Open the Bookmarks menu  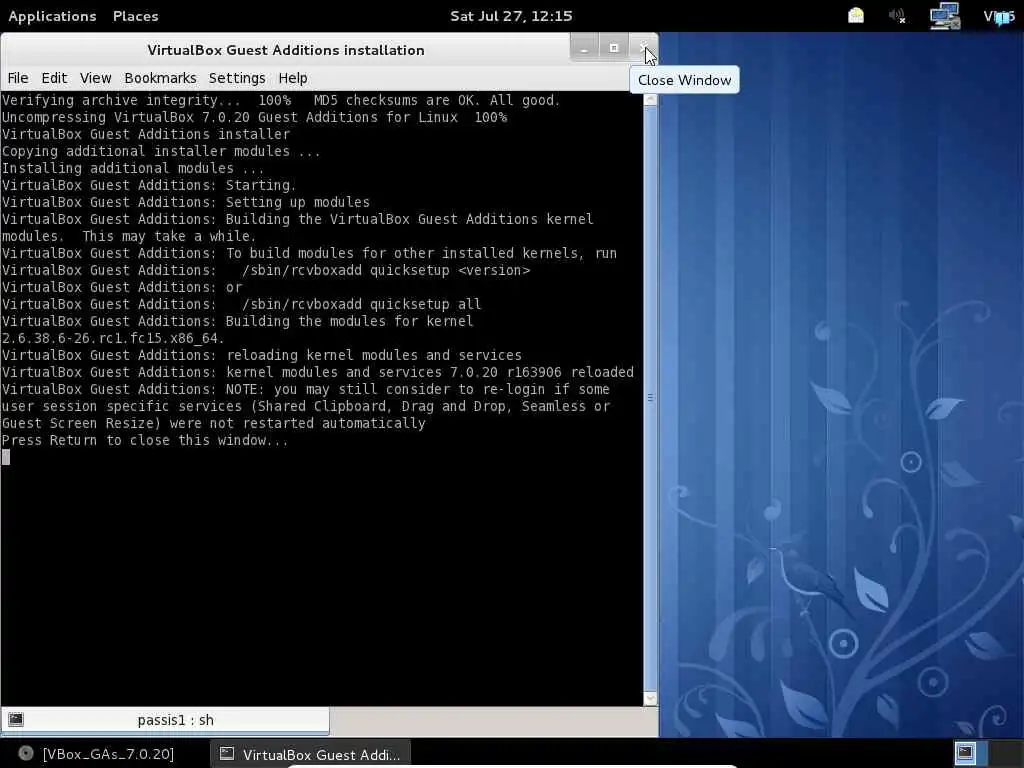tap(160, 78)
